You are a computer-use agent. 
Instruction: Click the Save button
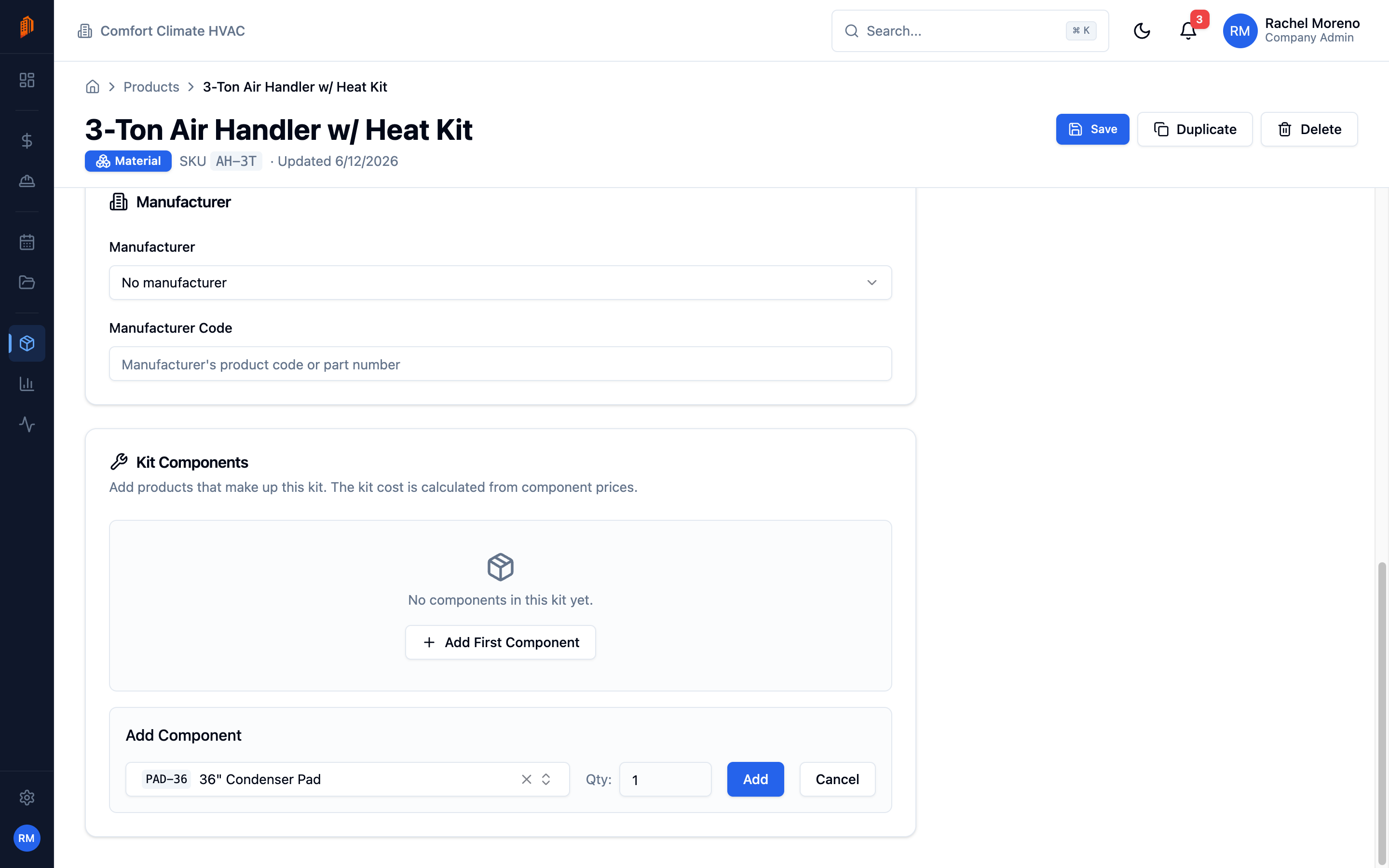click(x=1092, y=129)
